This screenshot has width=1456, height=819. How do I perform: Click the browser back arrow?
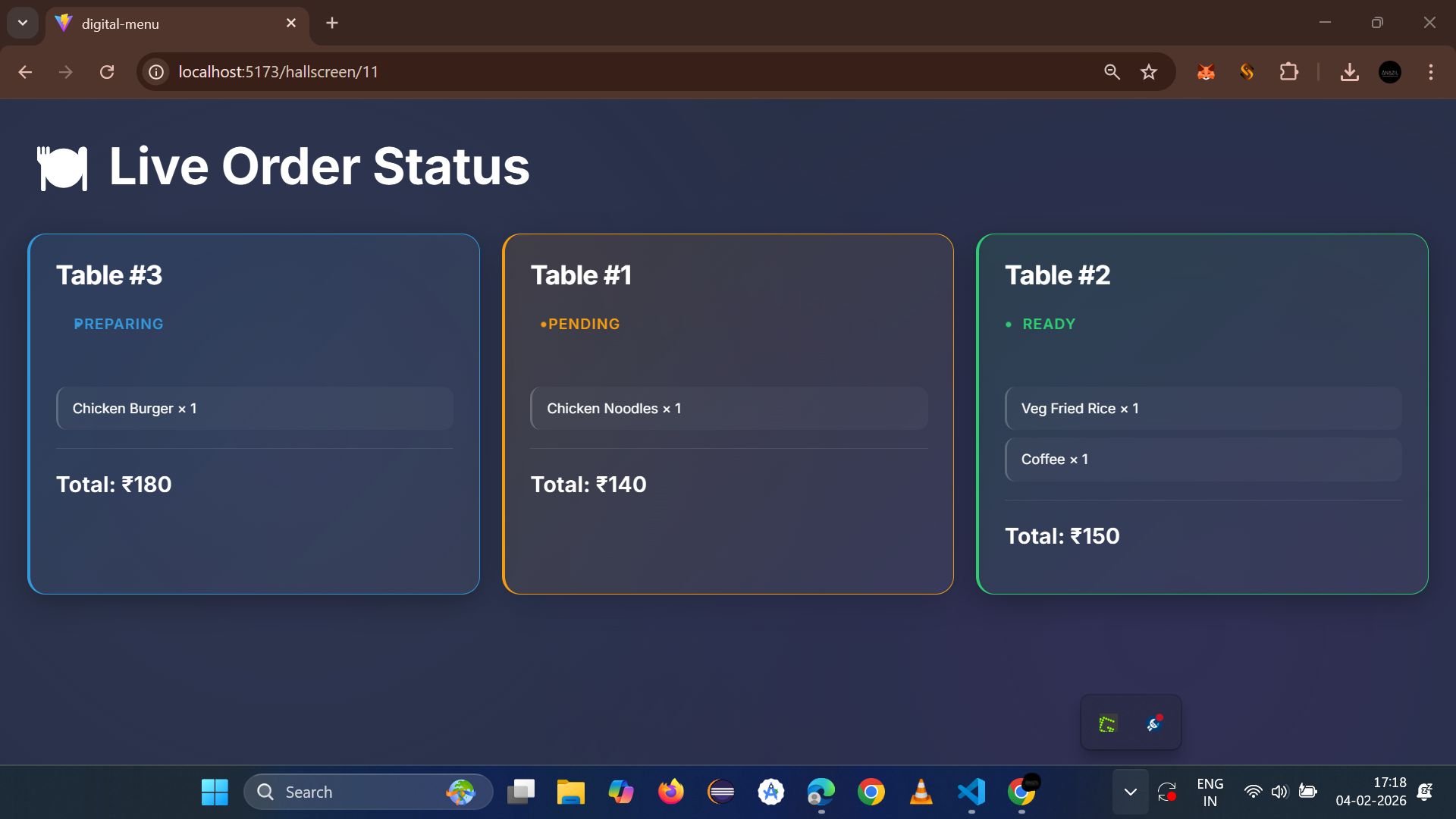[25, 72]
